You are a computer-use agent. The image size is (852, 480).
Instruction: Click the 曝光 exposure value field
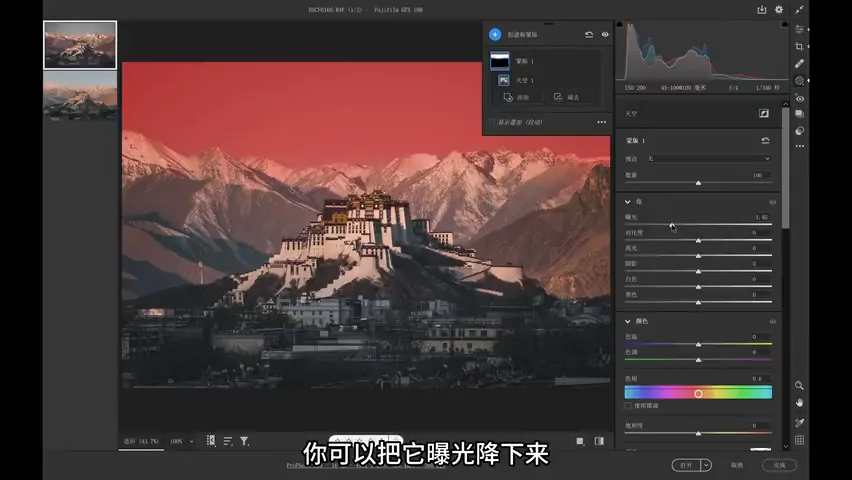761,217
